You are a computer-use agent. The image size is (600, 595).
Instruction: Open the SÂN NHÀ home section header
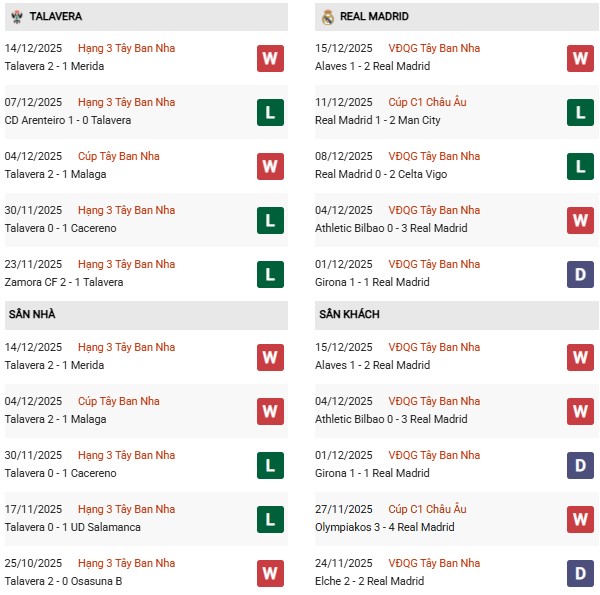32,314
